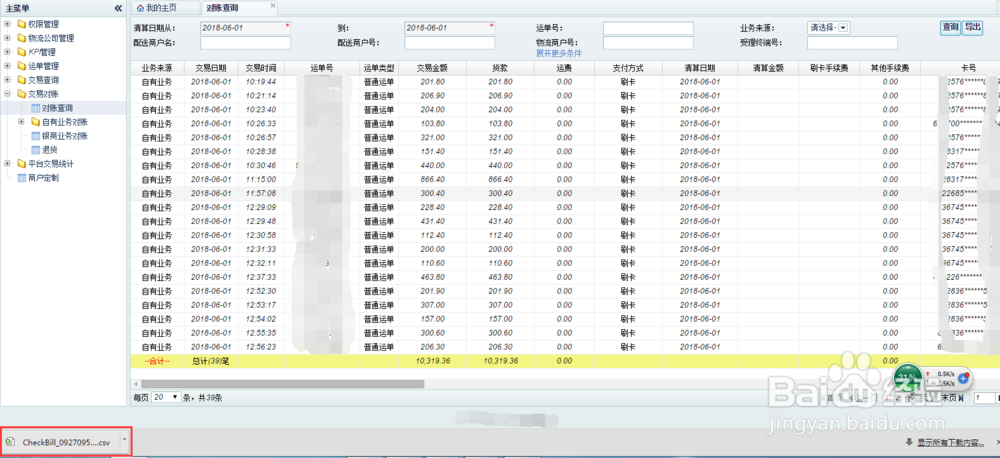
Task: Click the 交易查询 folder icon
Action: click(x=22, y=80)
